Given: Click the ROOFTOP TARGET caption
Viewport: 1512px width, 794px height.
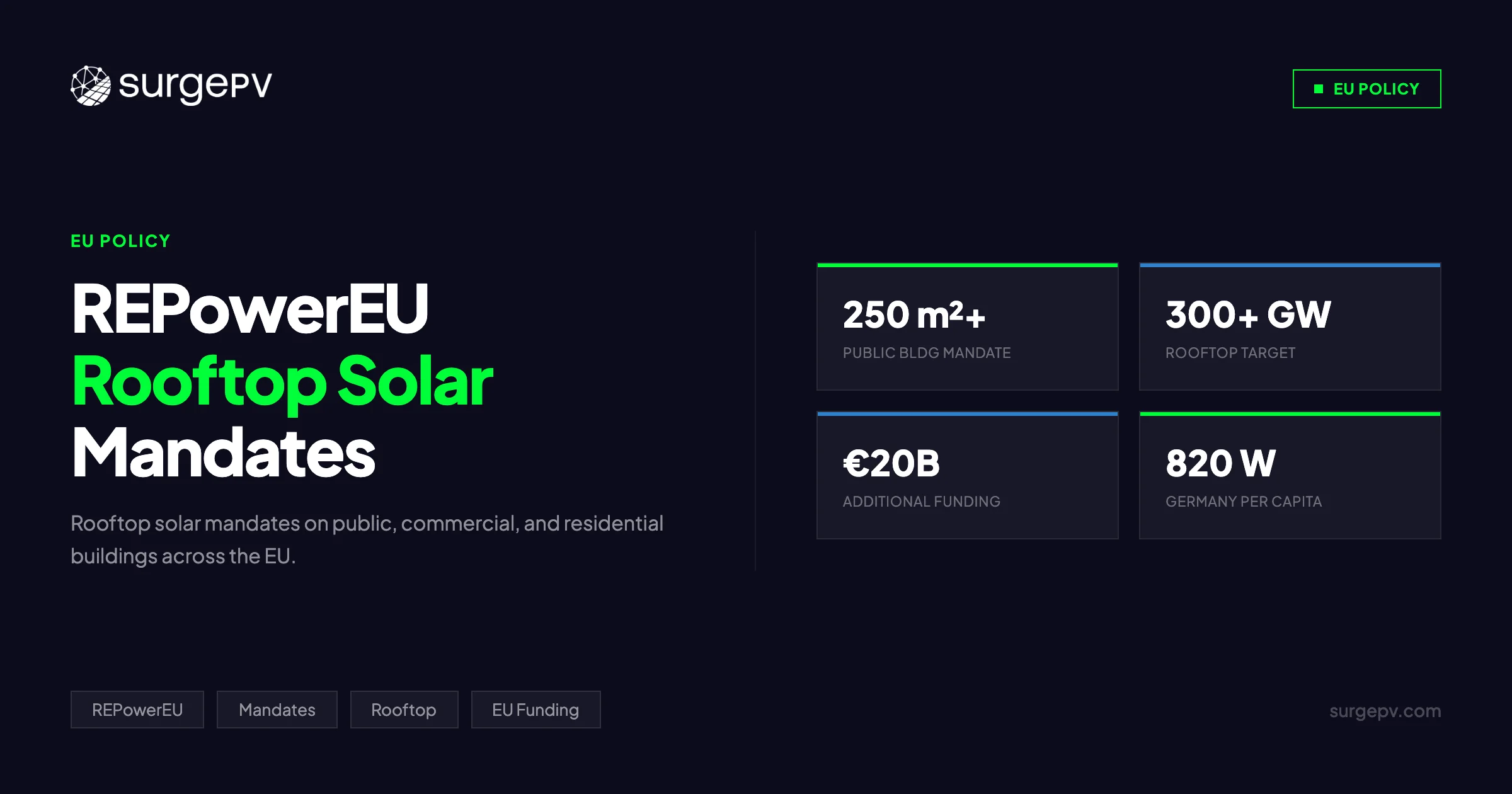Looking at the screenshot, I should 1230,353.
